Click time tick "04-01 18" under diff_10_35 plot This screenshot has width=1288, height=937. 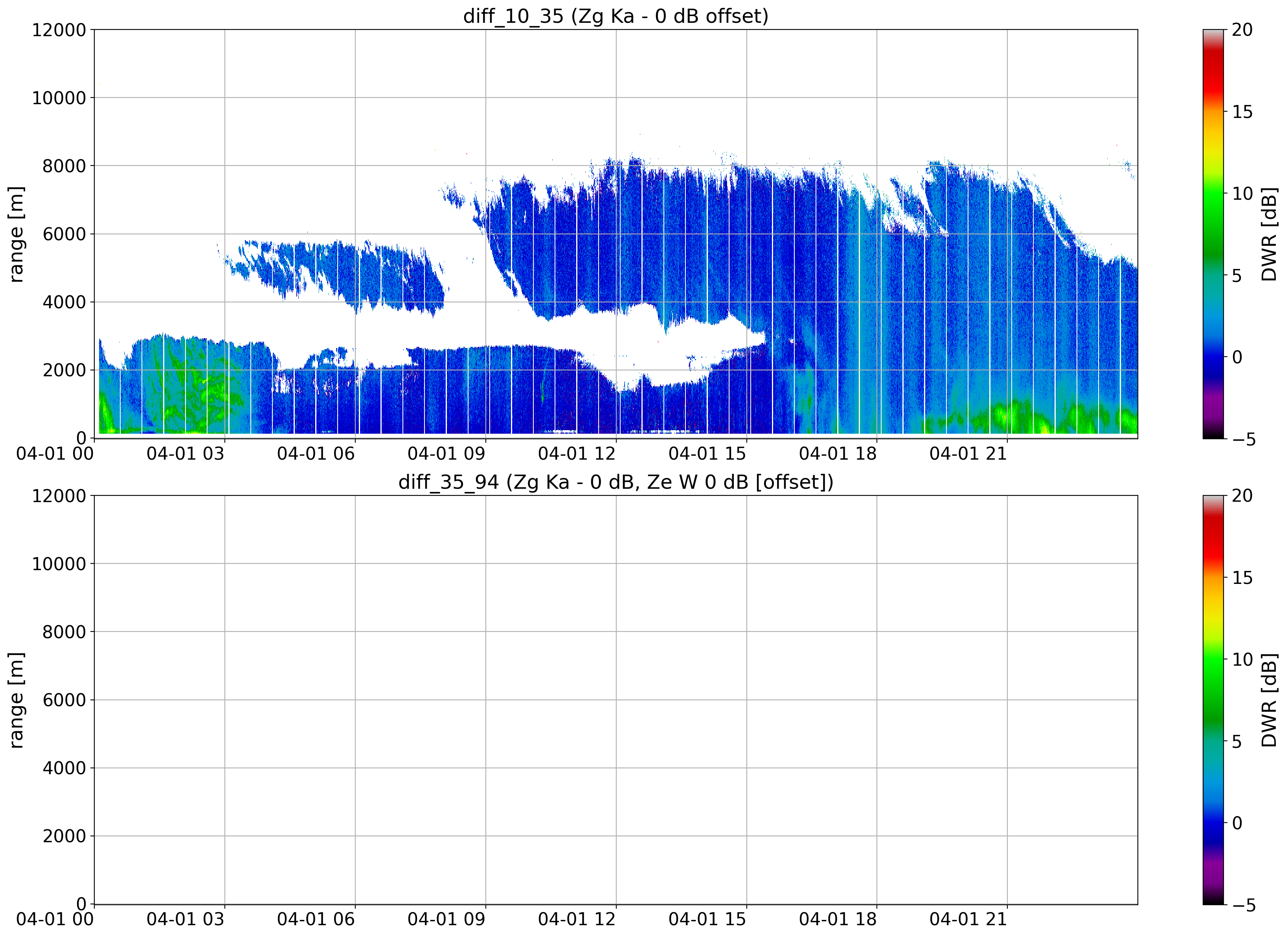click(838, 453)
